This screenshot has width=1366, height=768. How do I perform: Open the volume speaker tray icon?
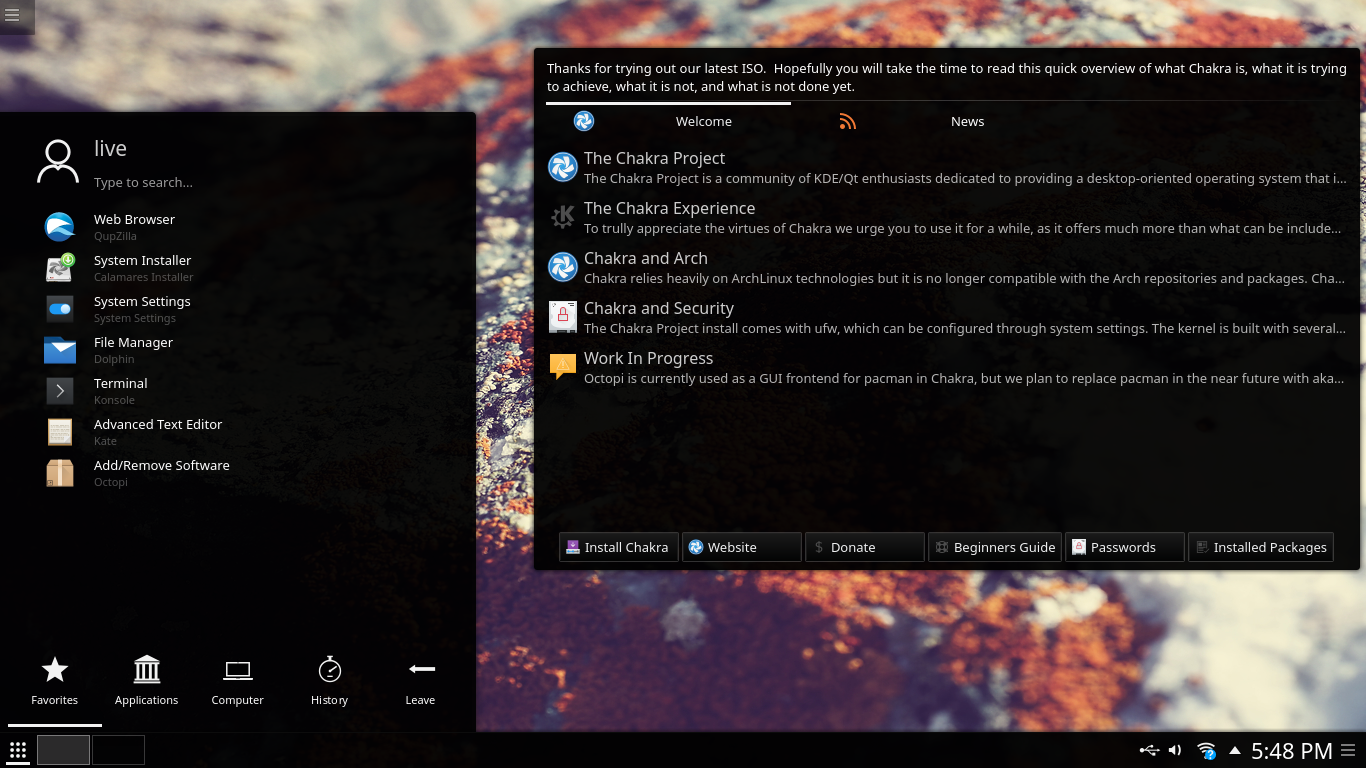tap(1175, 750)
